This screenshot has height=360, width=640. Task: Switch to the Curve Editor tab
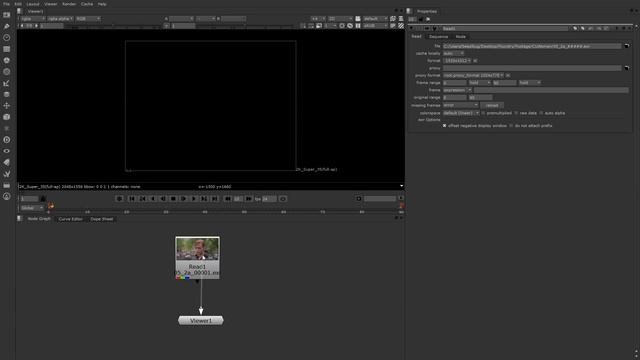(70, 219)
